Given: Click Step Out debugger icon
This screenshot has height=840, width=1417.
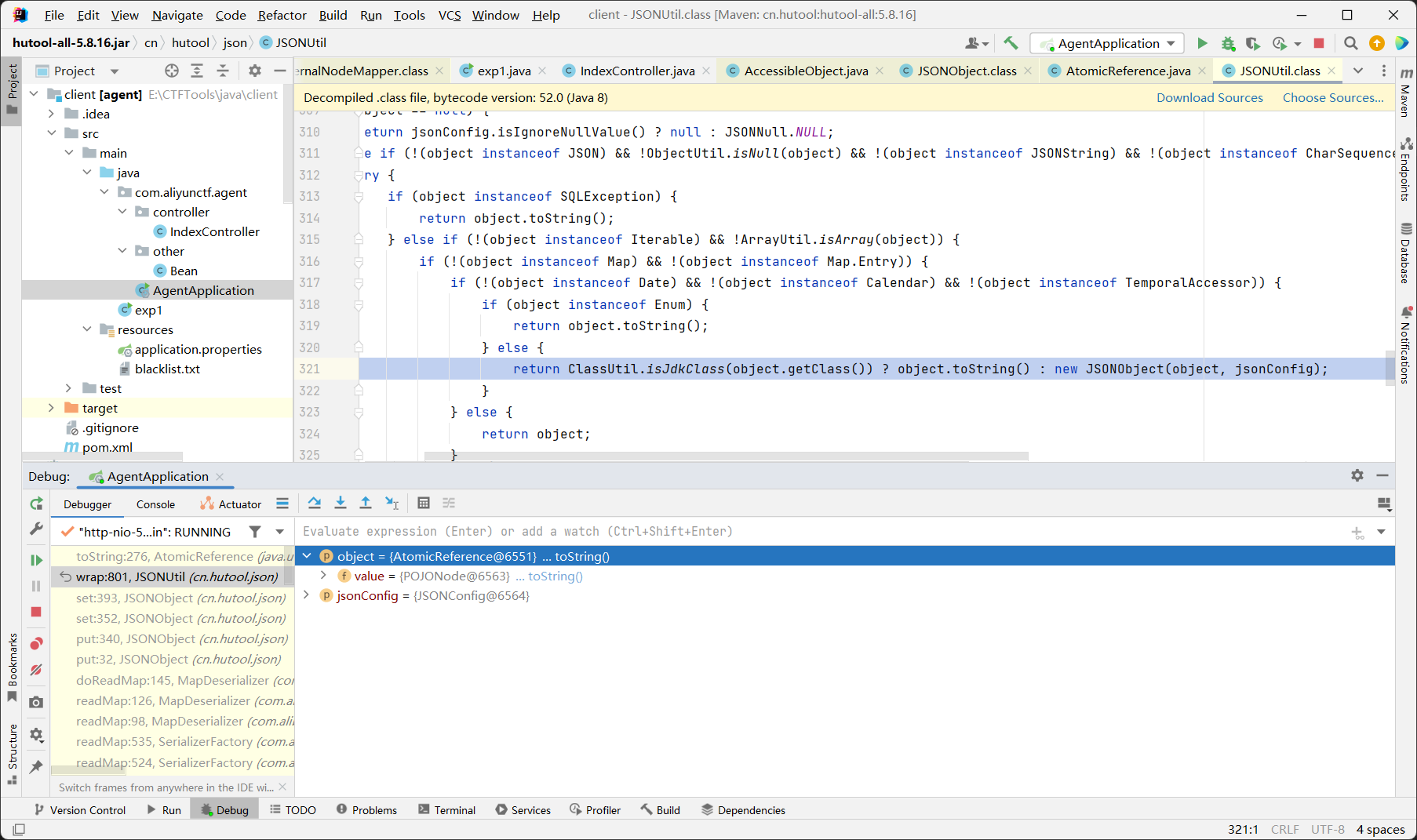Looking at the screenshot, I should (x=366, y=503).
